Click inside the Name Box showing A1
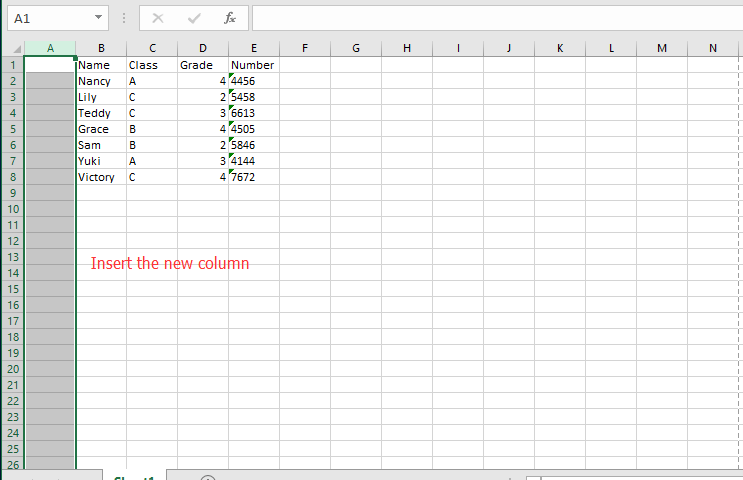The image size is (743, 480). pyautogui.click(x=45, y=18)
